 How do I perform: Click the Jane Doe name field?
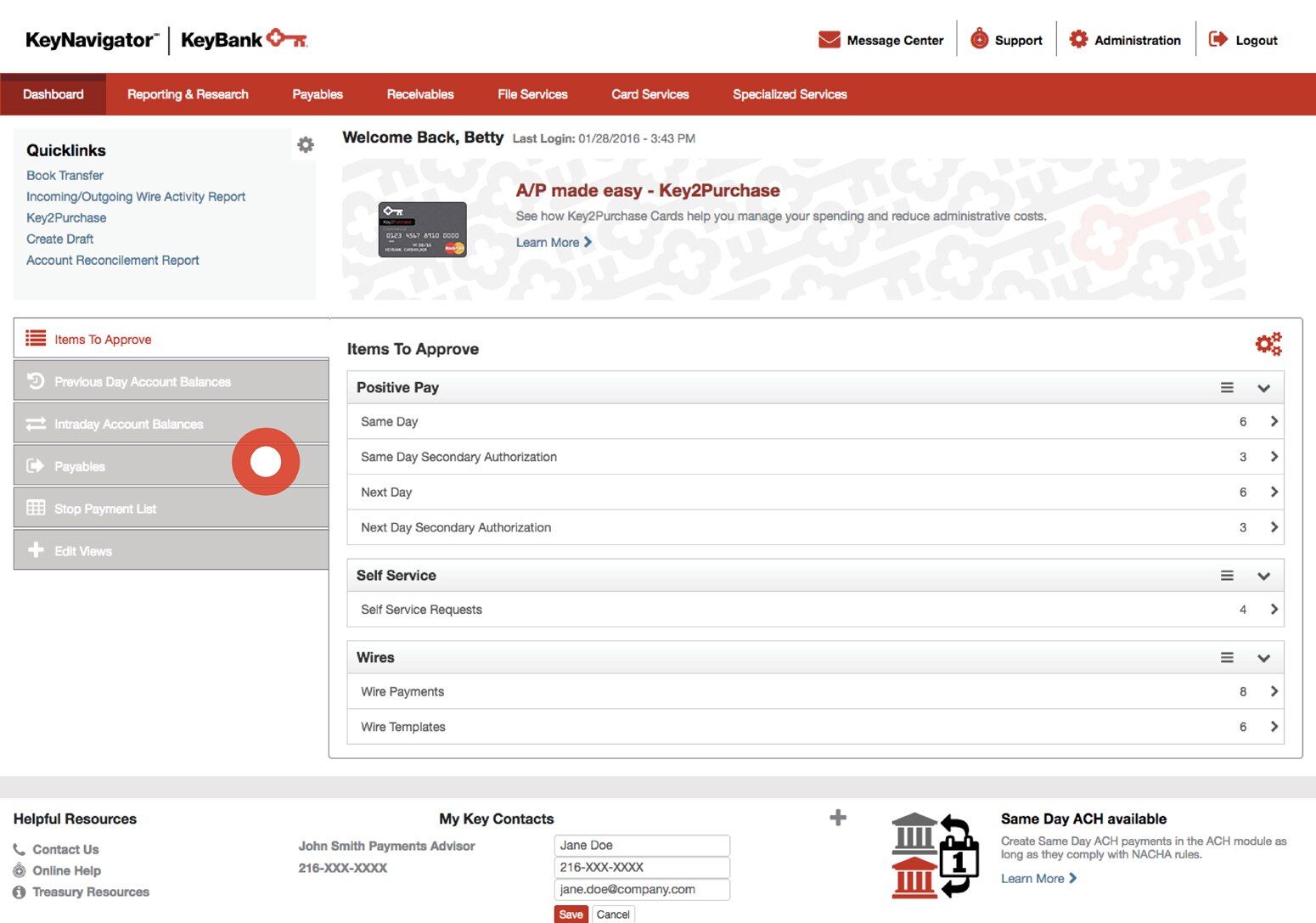point(642,845)
